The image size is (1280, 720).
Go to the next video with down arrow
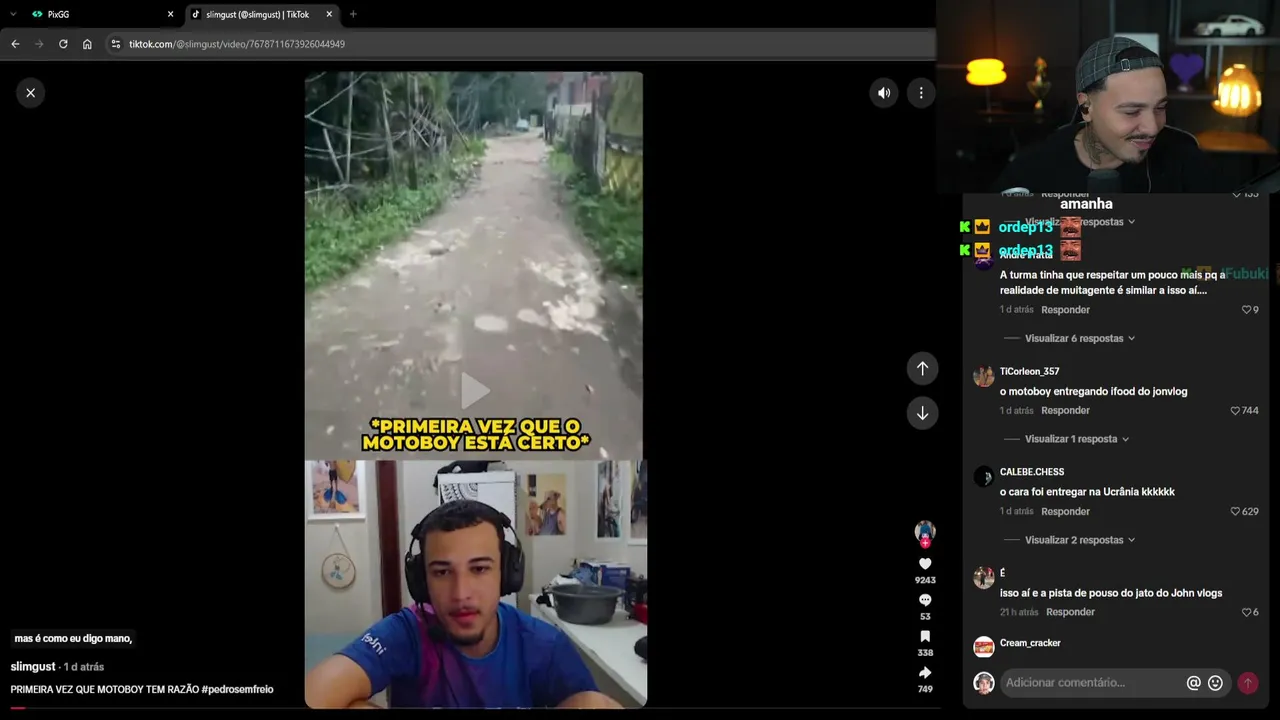[922, 413]
